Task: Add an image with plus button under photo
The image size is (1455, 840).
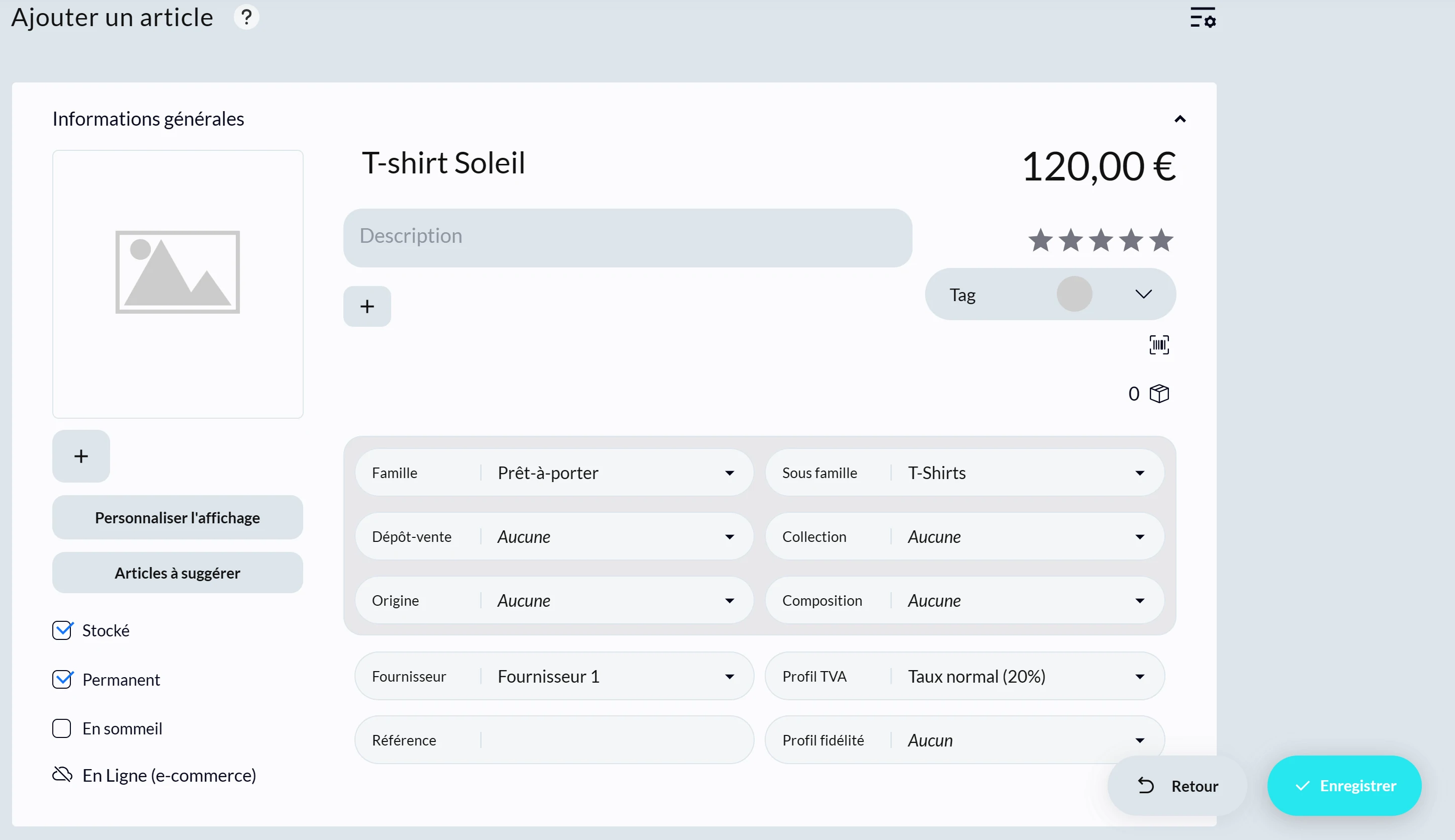Action: pyautogui.click(x=81, y=456)
